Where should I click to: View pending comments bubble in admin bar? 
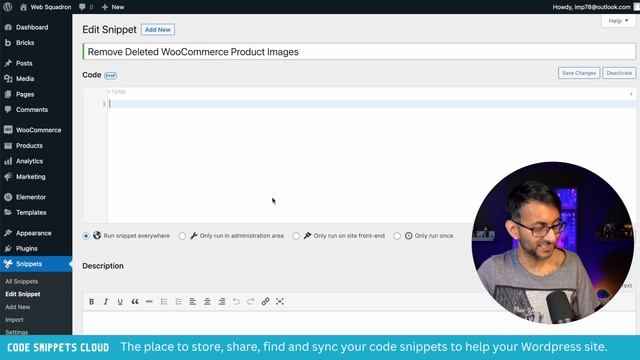[86, 7]
